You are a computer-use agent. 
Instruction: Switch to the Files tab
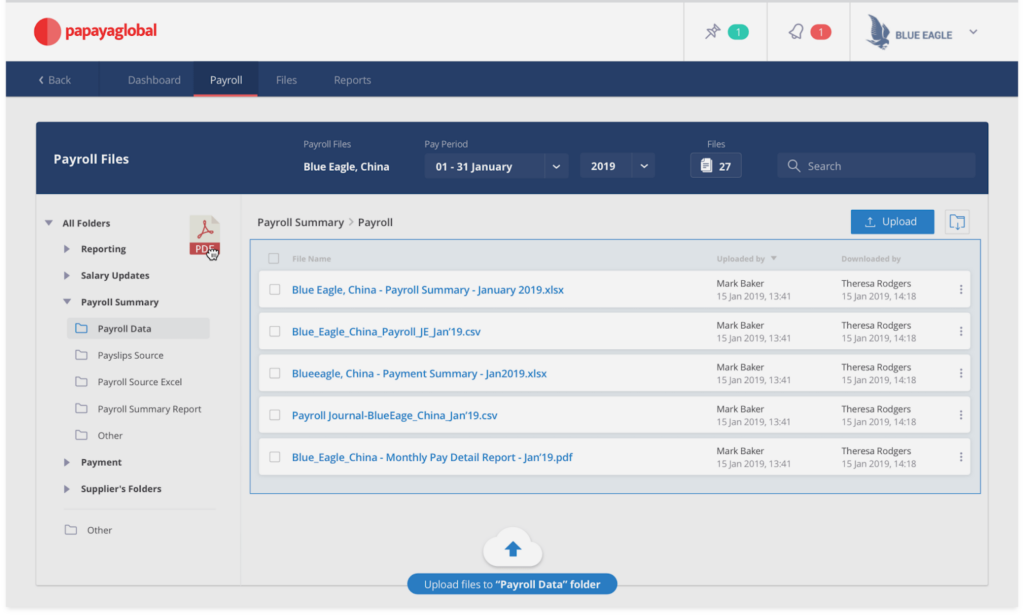tap(286, 80)
